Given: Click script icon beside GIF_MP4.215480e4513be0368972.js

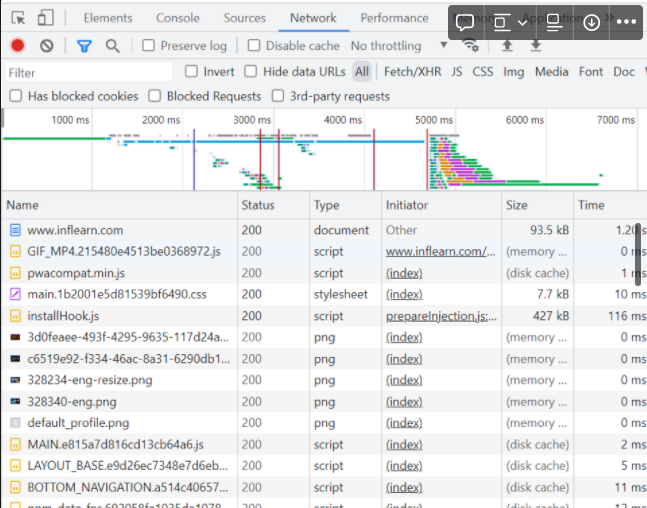Looking at the screenshot, I should [x=15, y=251].
